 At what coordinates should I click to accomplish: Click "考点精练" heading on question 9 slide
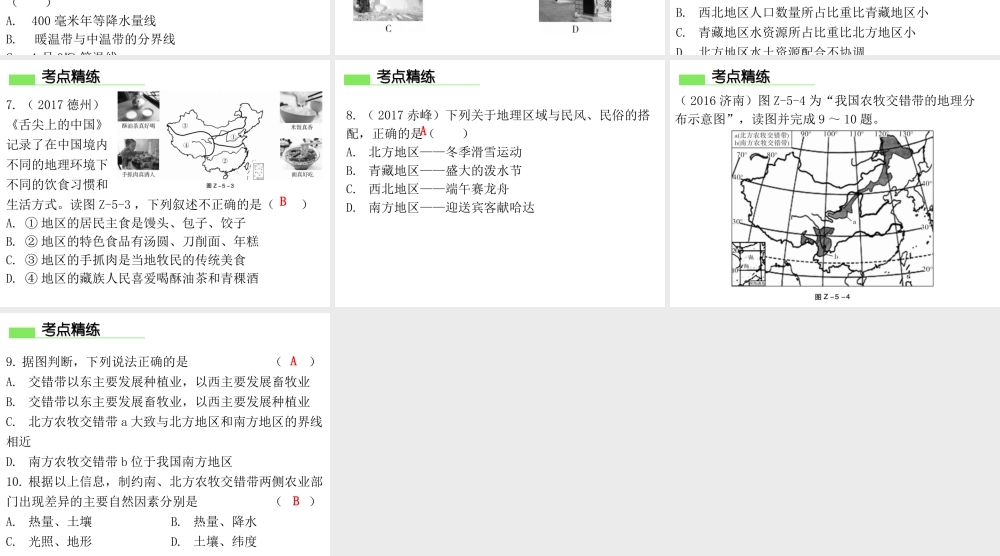point(71,330)
